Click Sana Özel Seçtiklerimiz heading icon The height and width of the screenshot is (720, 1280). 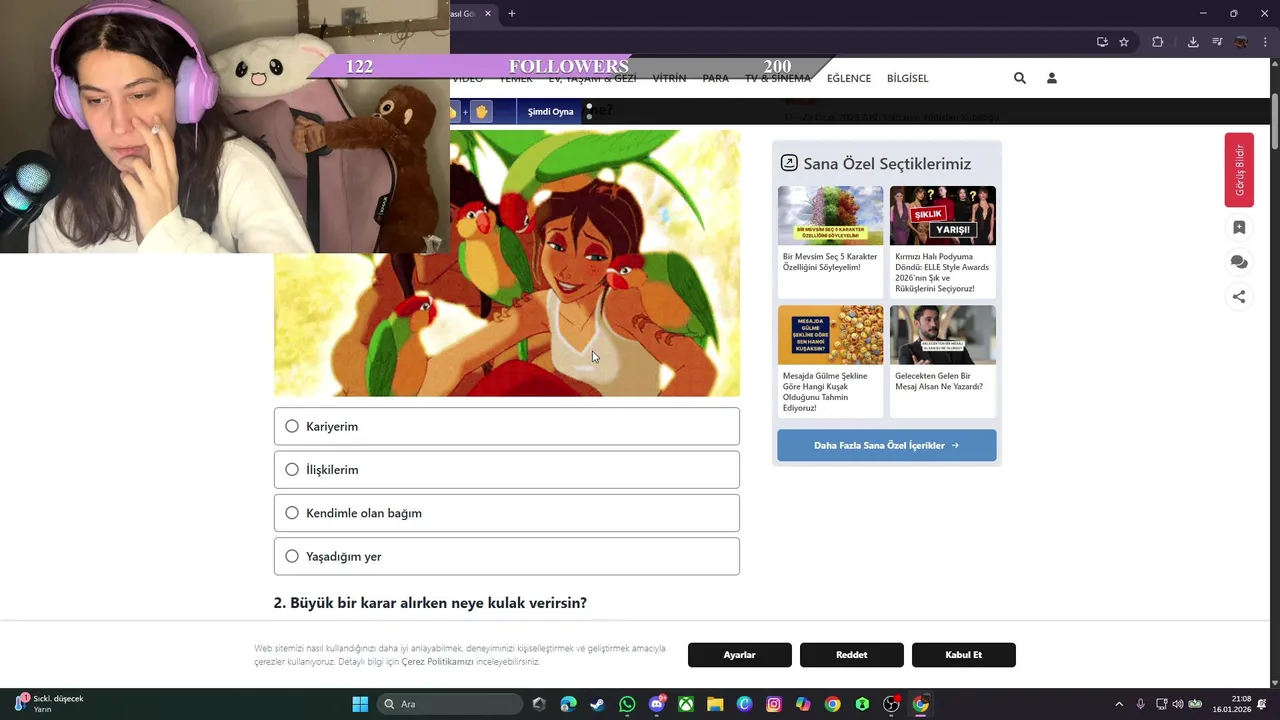(x=789, y=163)
